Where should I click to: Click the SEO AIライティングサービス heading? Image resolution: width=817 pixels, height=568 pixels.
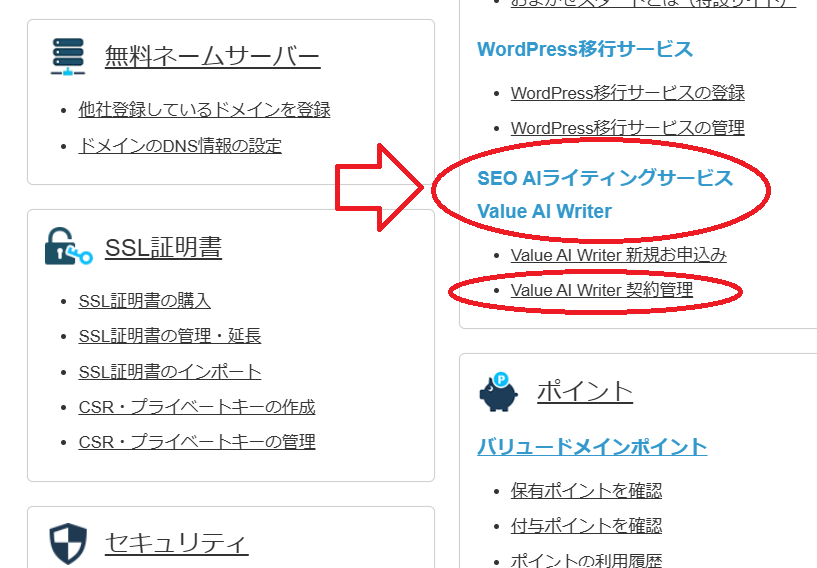click(605, 178)
